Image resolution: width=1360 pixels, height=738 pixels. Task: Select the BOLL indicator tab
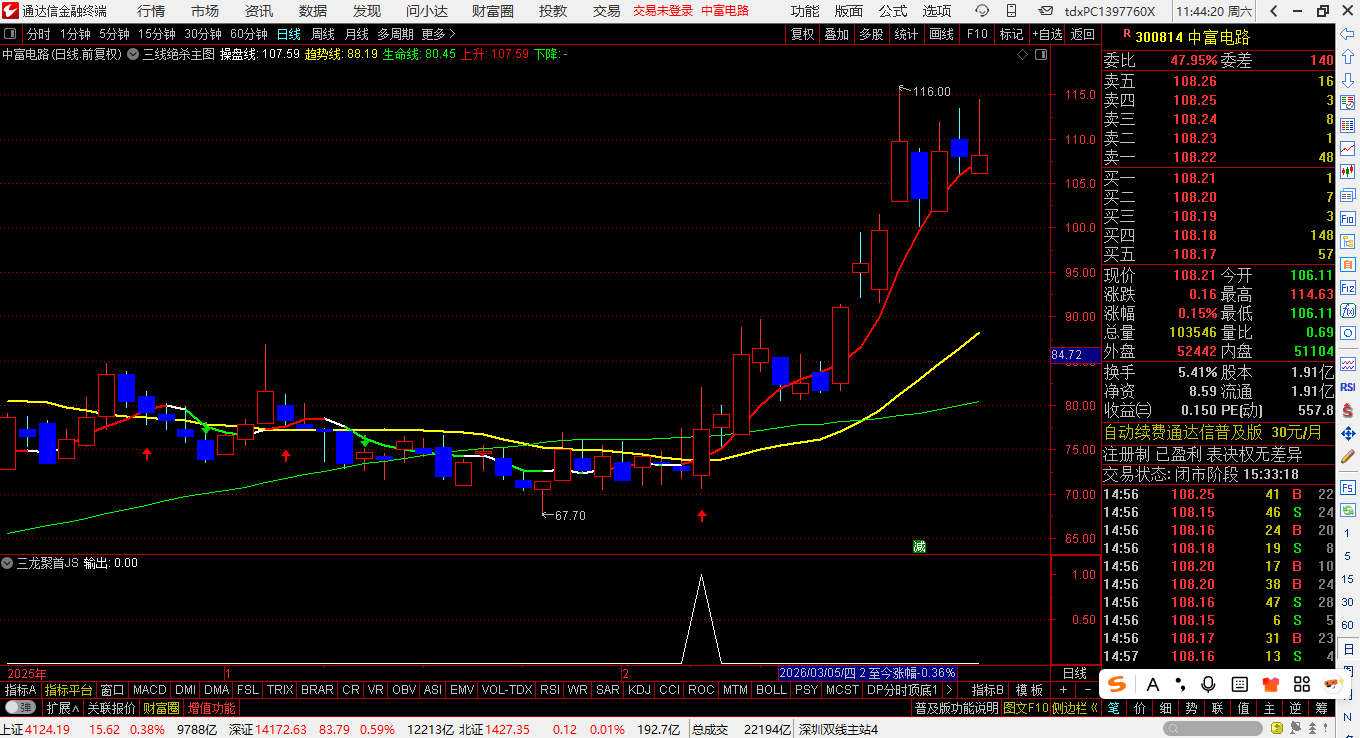click(771, 690)
